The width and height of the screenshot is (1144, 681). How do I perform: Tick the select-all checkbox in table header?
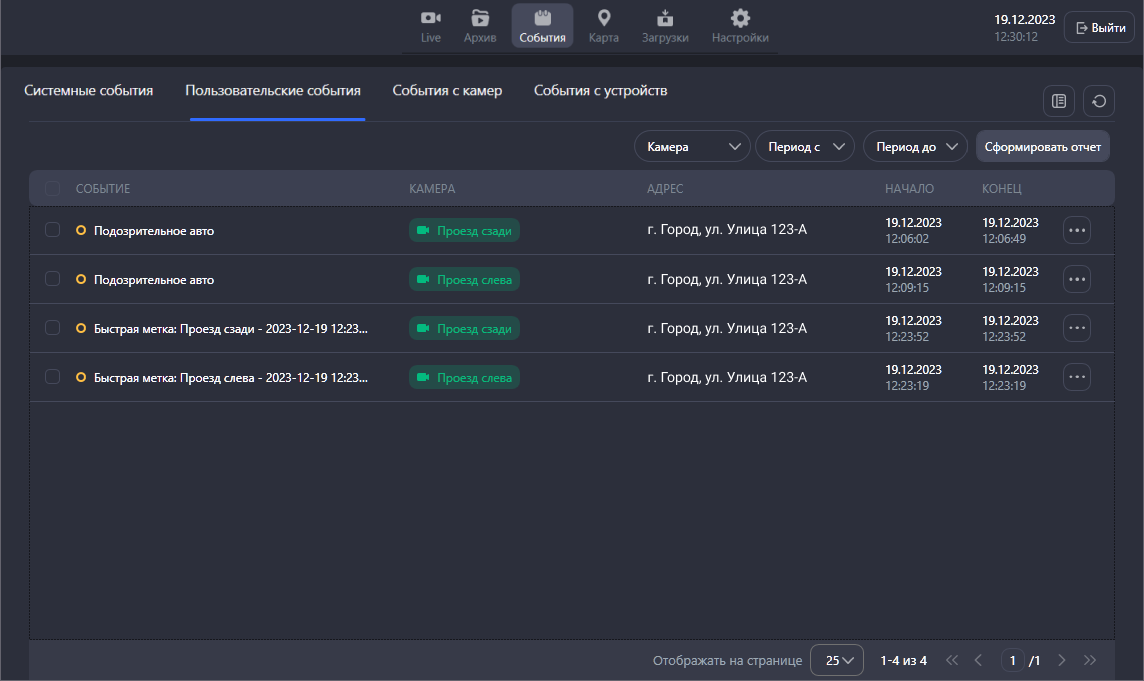pyautogui.click(x=53, y=188)
